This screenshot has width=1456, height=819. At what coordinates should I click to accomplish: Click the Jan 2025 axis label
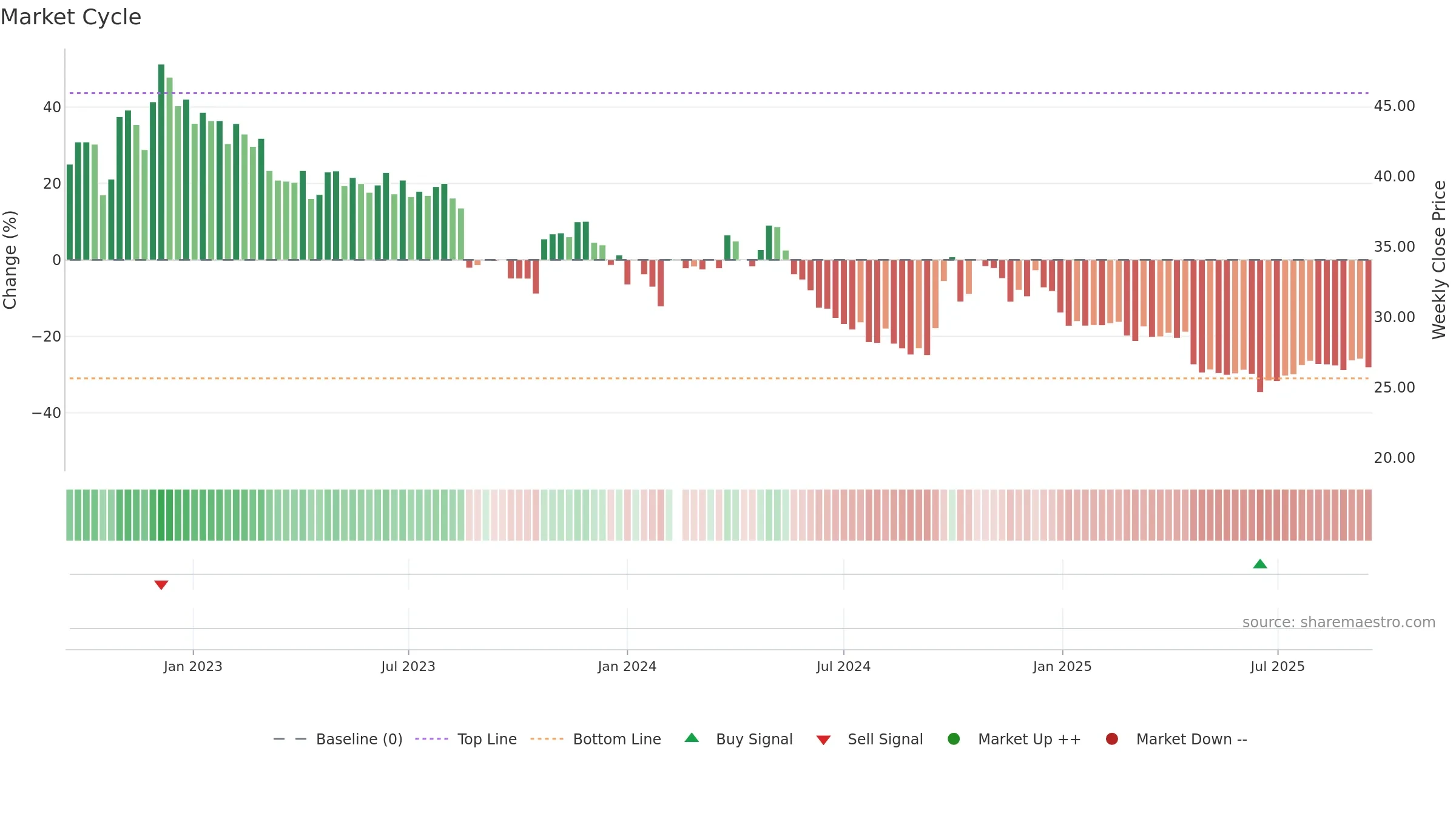[x=1062, y=667]
